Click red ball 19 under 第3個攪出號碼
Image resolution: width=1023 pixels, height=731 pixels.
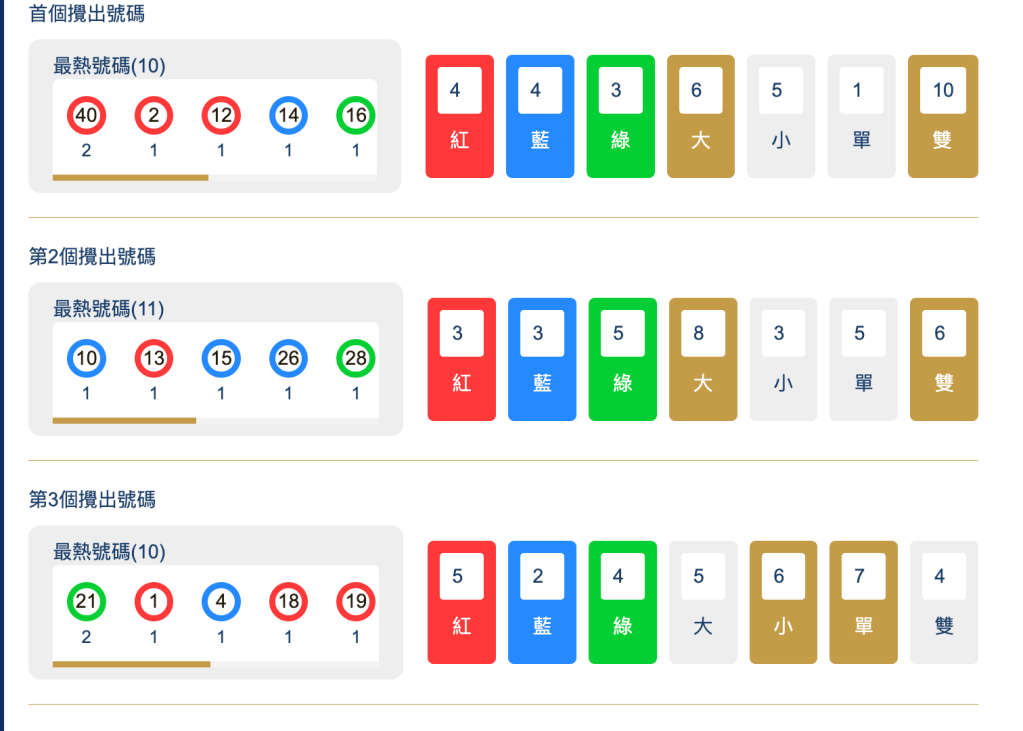click(x=355, y=602)
